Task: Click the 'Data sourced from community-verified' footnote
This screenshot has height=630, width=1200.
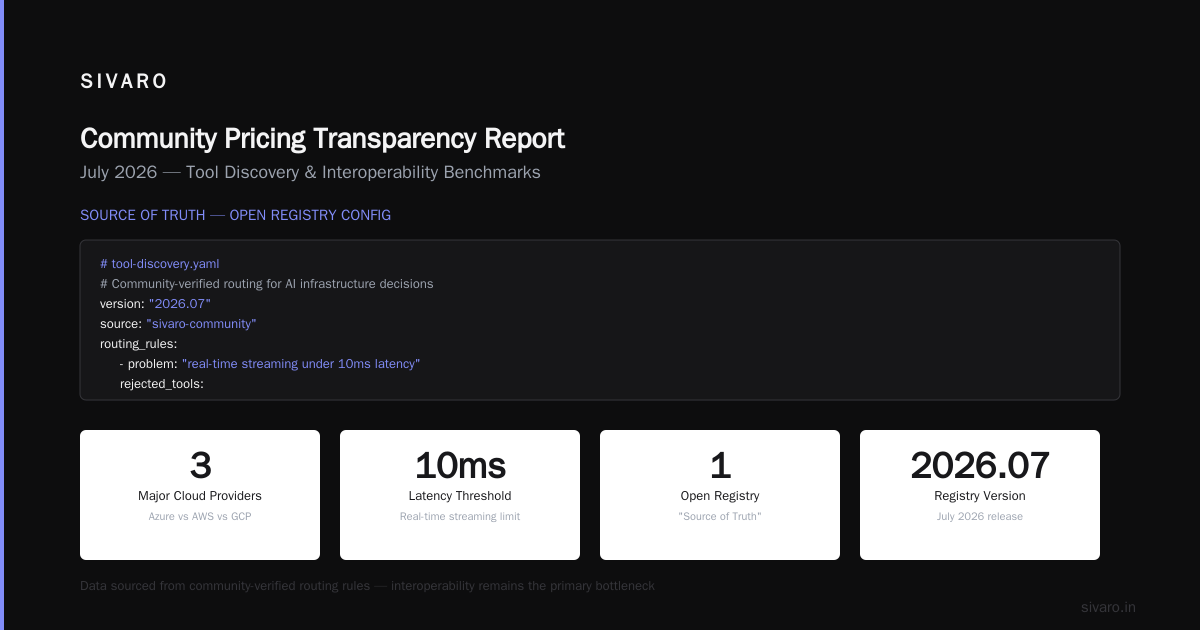Action: pyautogui.click(x=367, y=586)
